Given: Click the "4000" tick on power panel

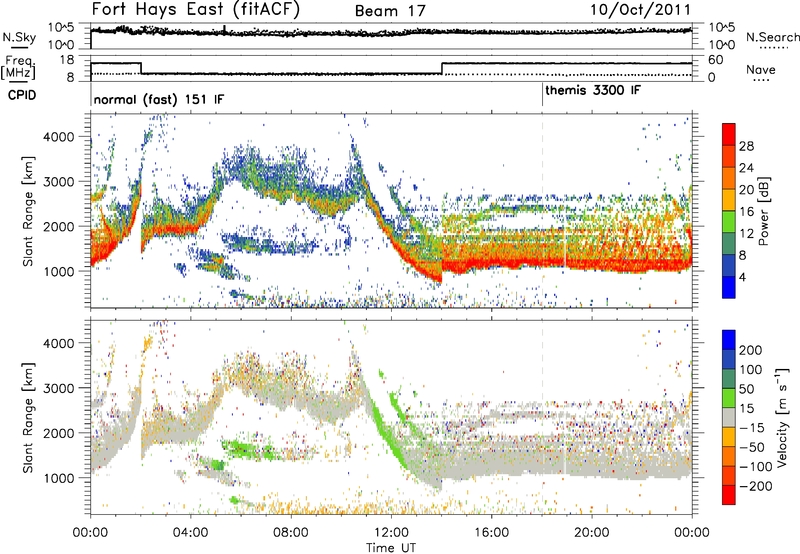Looking at the screenshot, I should pyautogui.click(x=58, y=137).
